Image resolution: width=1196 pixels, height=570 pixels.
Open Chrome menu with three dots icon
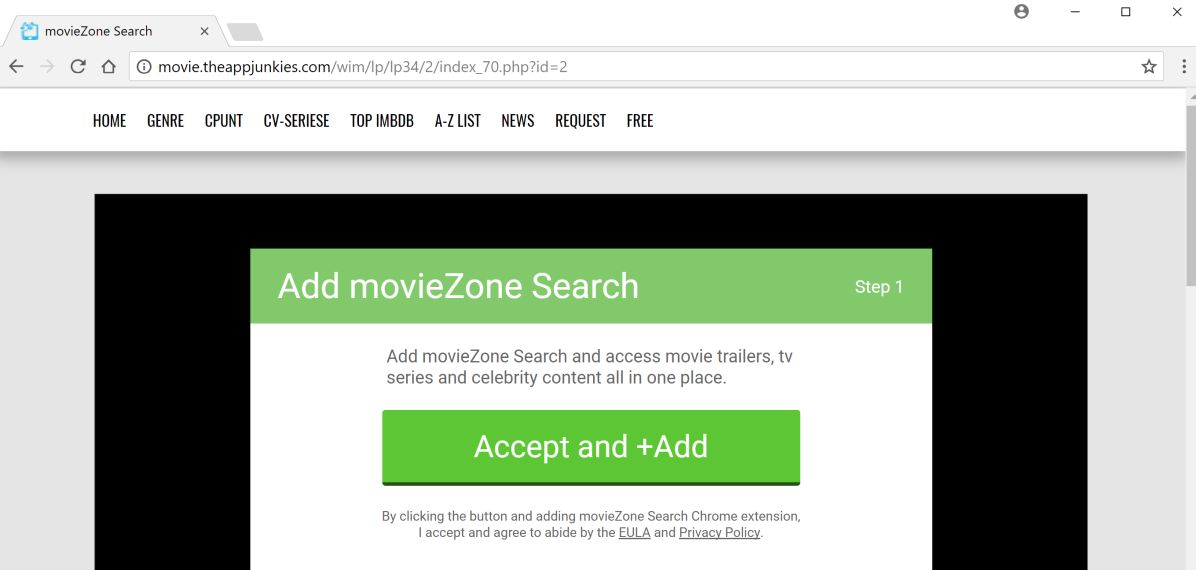click(x=1182, y=67)
